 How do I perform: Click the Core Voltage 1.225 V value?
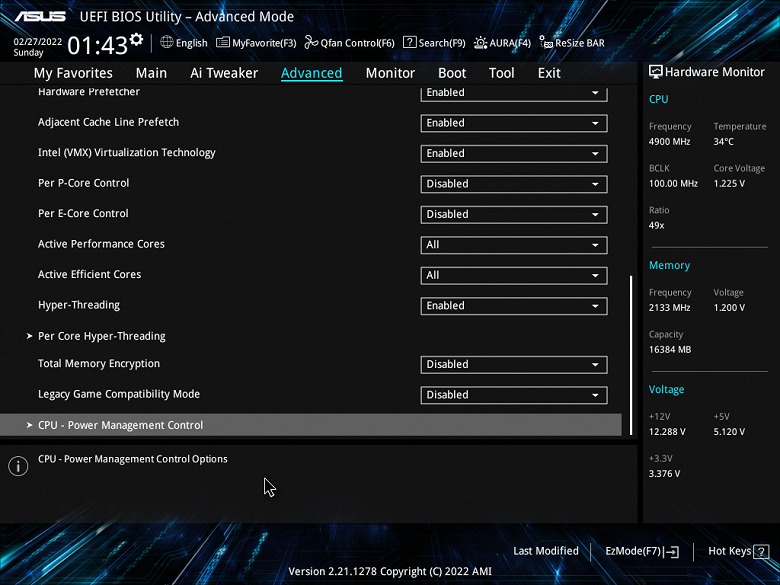(x=729, y=184)
